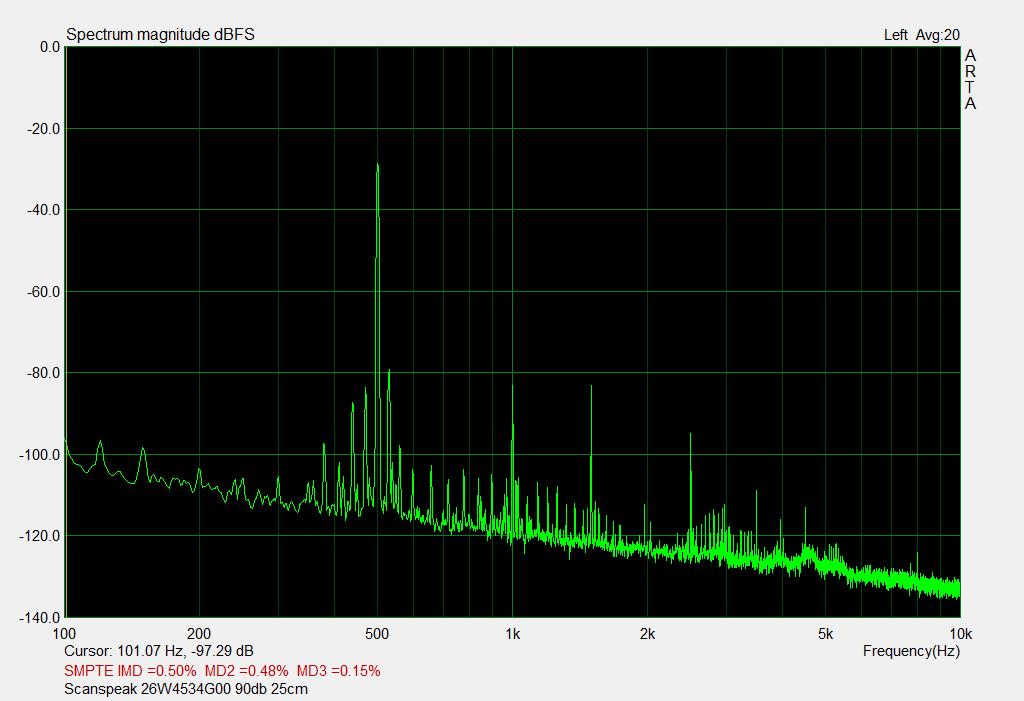Click the -140.0 vertical axis label
This screenshot has height=701, width=1024.
point(40,618)
